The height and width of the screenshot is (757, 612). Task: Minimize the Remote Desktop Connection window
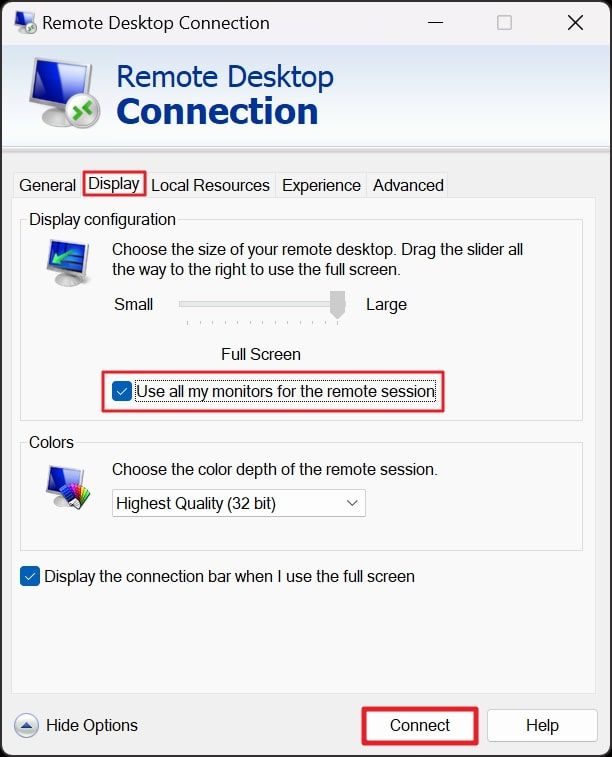[435, 23]
